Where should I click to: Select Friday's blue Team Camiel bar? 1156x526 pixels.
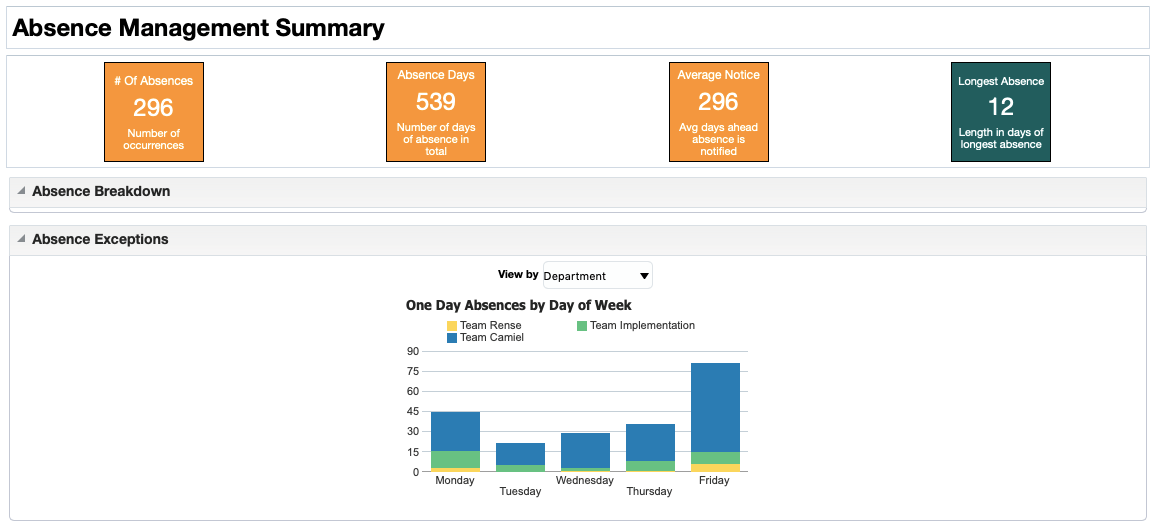(715, 407)
